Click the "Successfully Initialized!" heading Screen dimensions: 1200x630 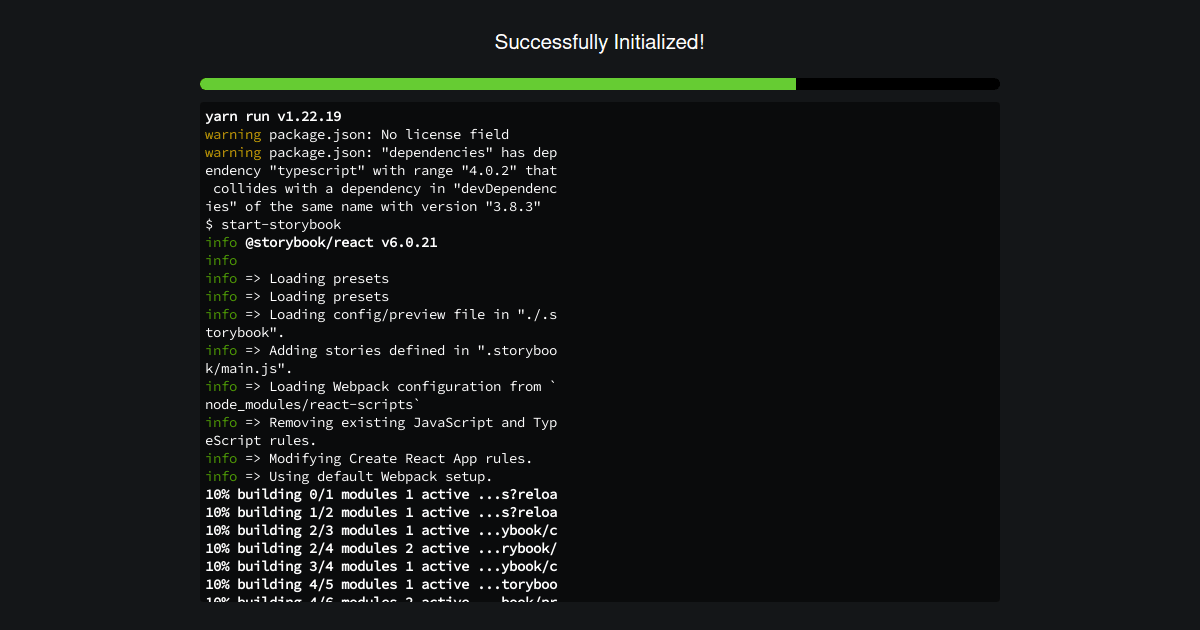pyautogui.click(x=599, y=42)
